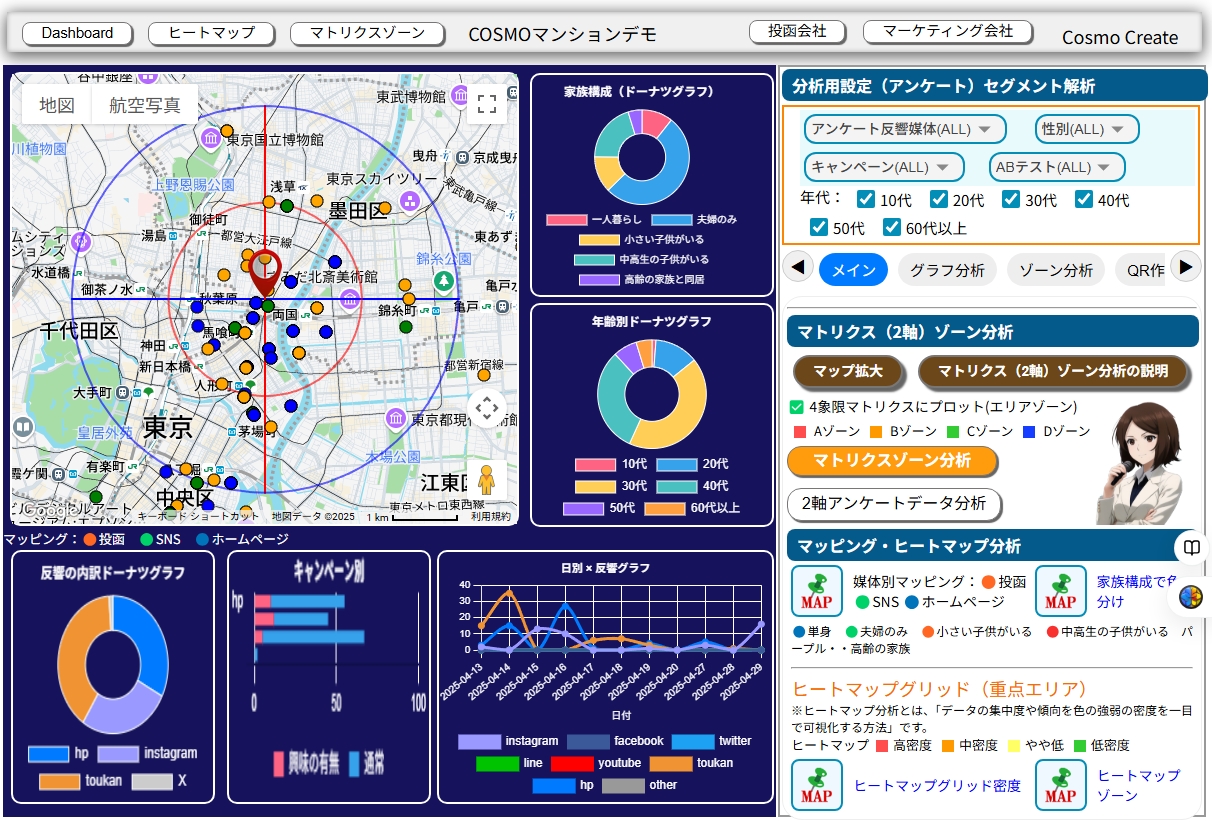Expand the 性別(ALL) dropdown

pos(1086,129)
